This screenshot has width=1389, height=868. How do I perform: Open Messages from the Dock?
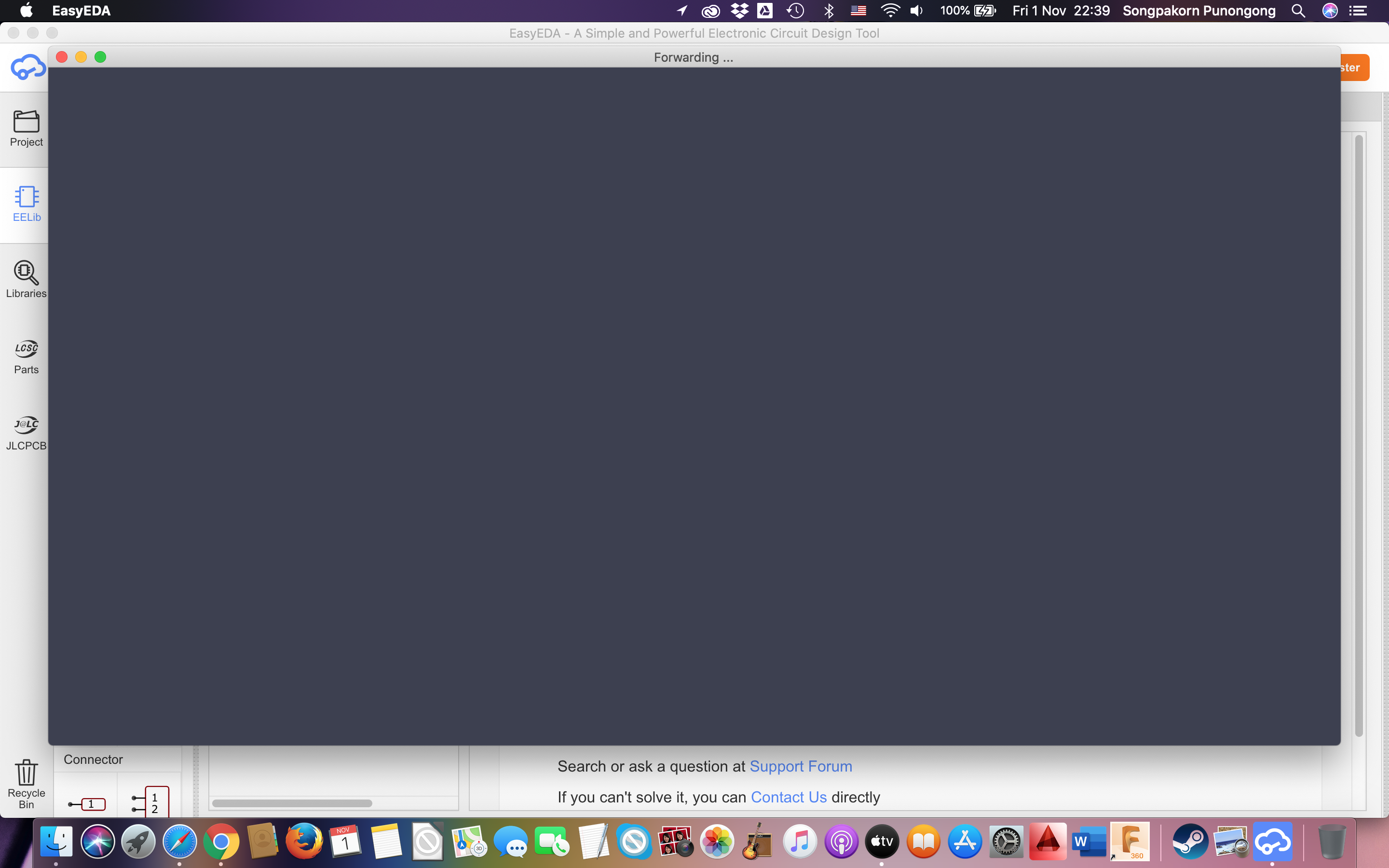pyautogui.click(x=510, y=841)
